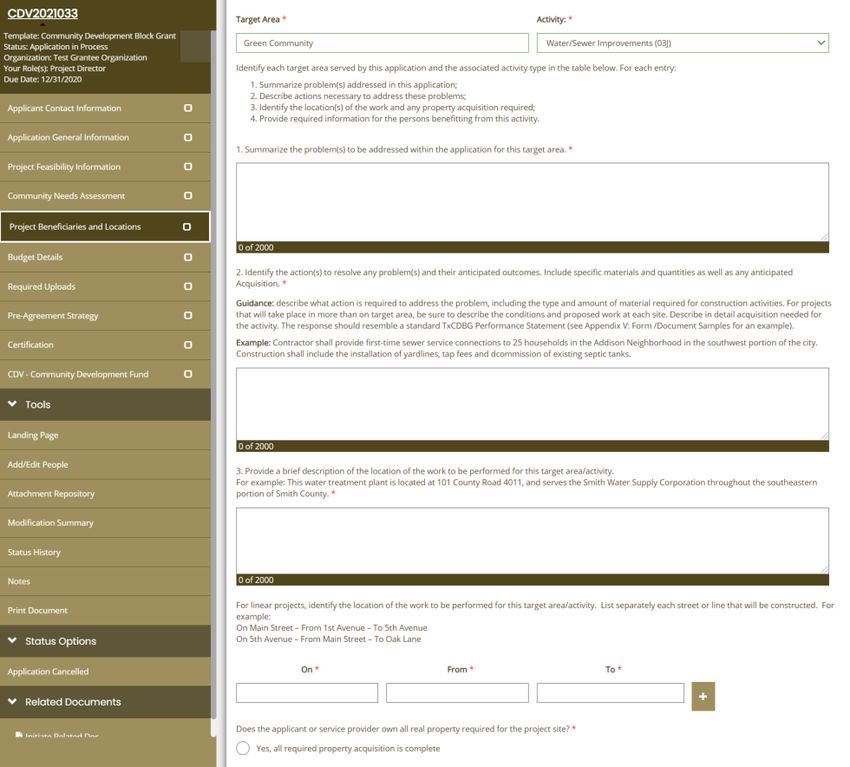
Task: Click status box icon for Certification
Action: pos(188,345)
